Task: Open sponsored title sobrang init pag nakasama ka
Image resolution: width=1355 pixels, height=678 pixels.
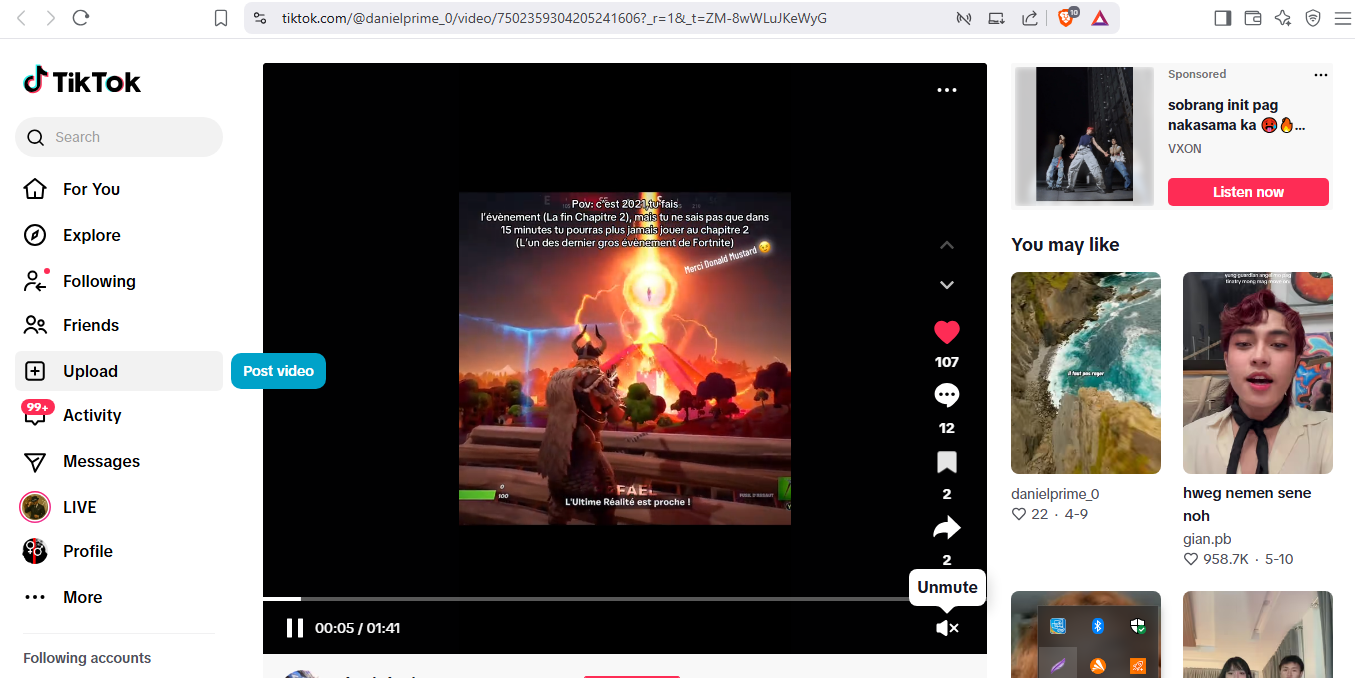Action: [1237, 115]
